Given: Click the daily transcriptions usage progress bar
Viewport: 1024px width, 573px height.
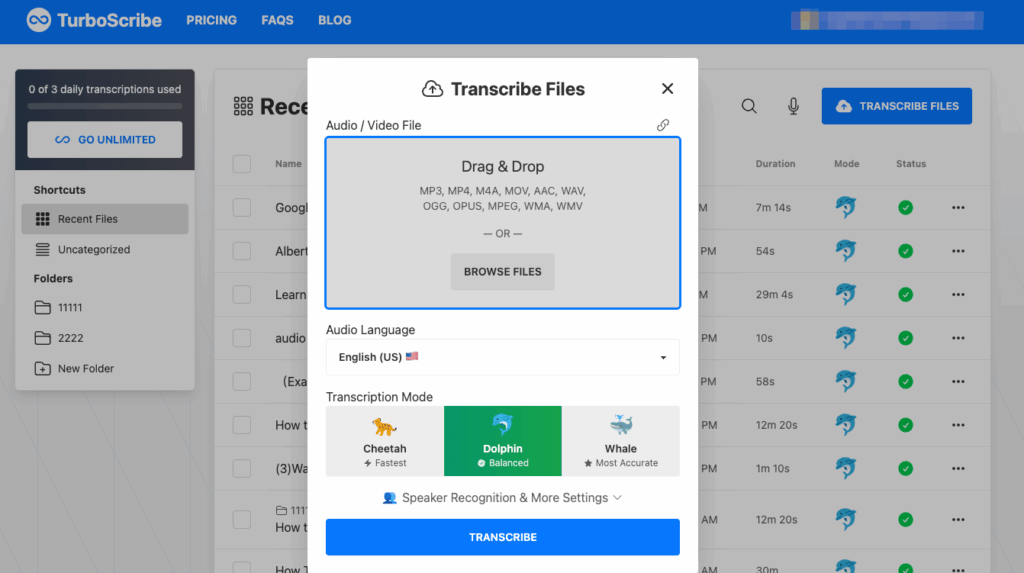Looking at the screenshot, I should (x=105, y=106).
